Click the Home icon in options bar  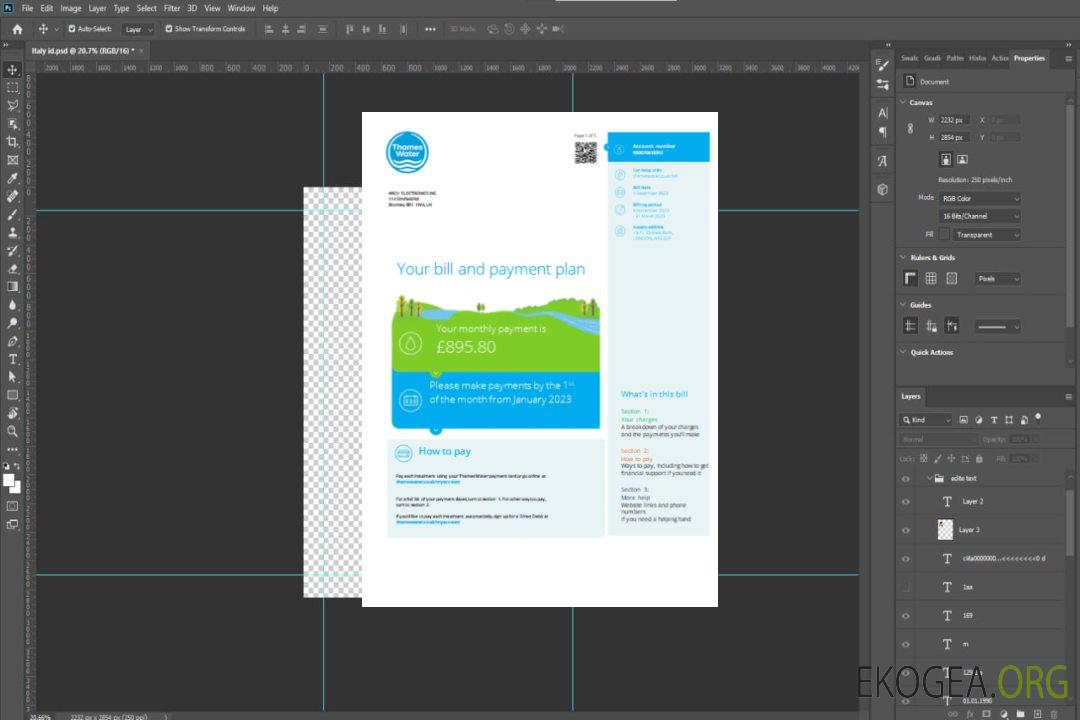tap(17, 29)
